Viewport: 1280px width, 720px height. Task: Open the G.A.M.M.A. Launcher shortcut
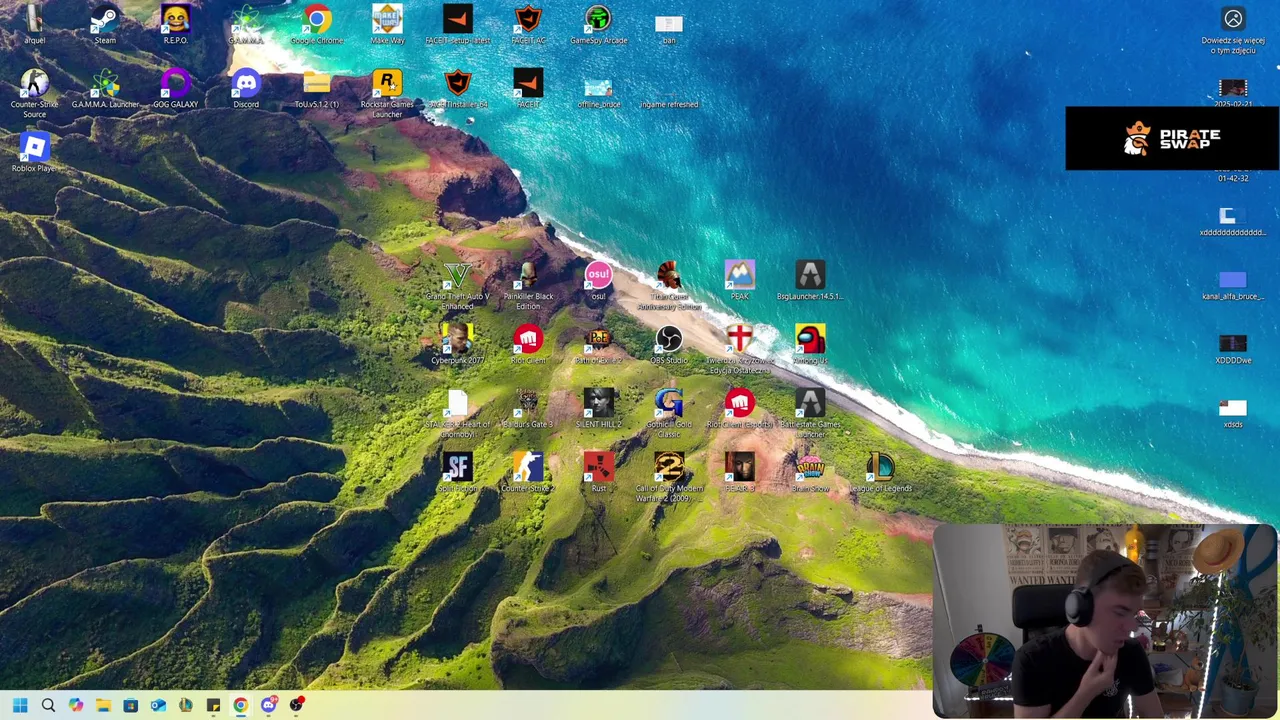tap(105, 89)
